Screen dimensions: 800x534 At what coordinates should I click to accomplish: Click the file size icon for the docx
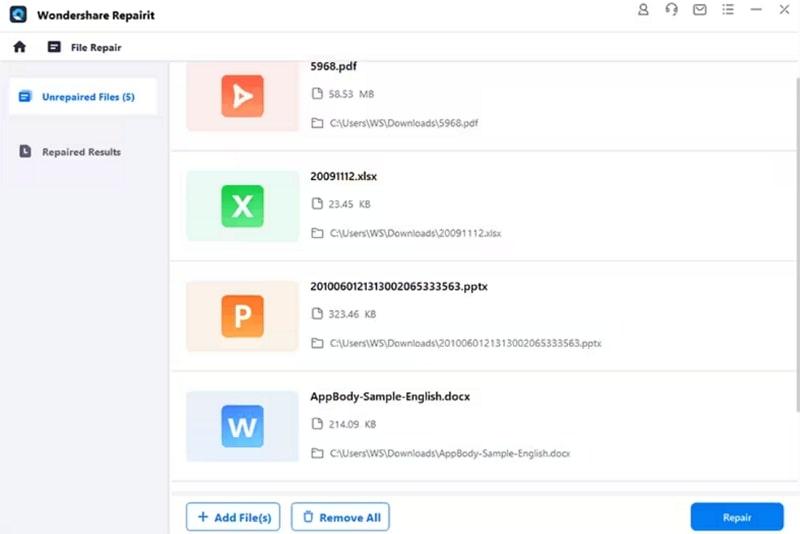317,424
